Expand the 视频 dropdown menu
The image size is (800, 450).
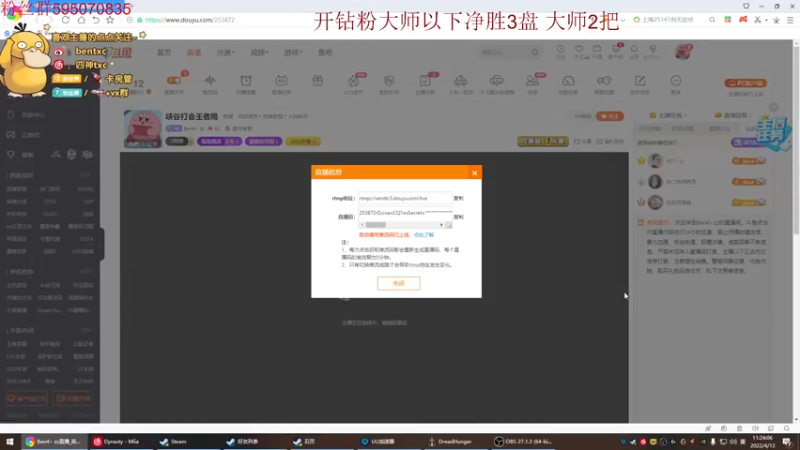(x=259, y=53)
